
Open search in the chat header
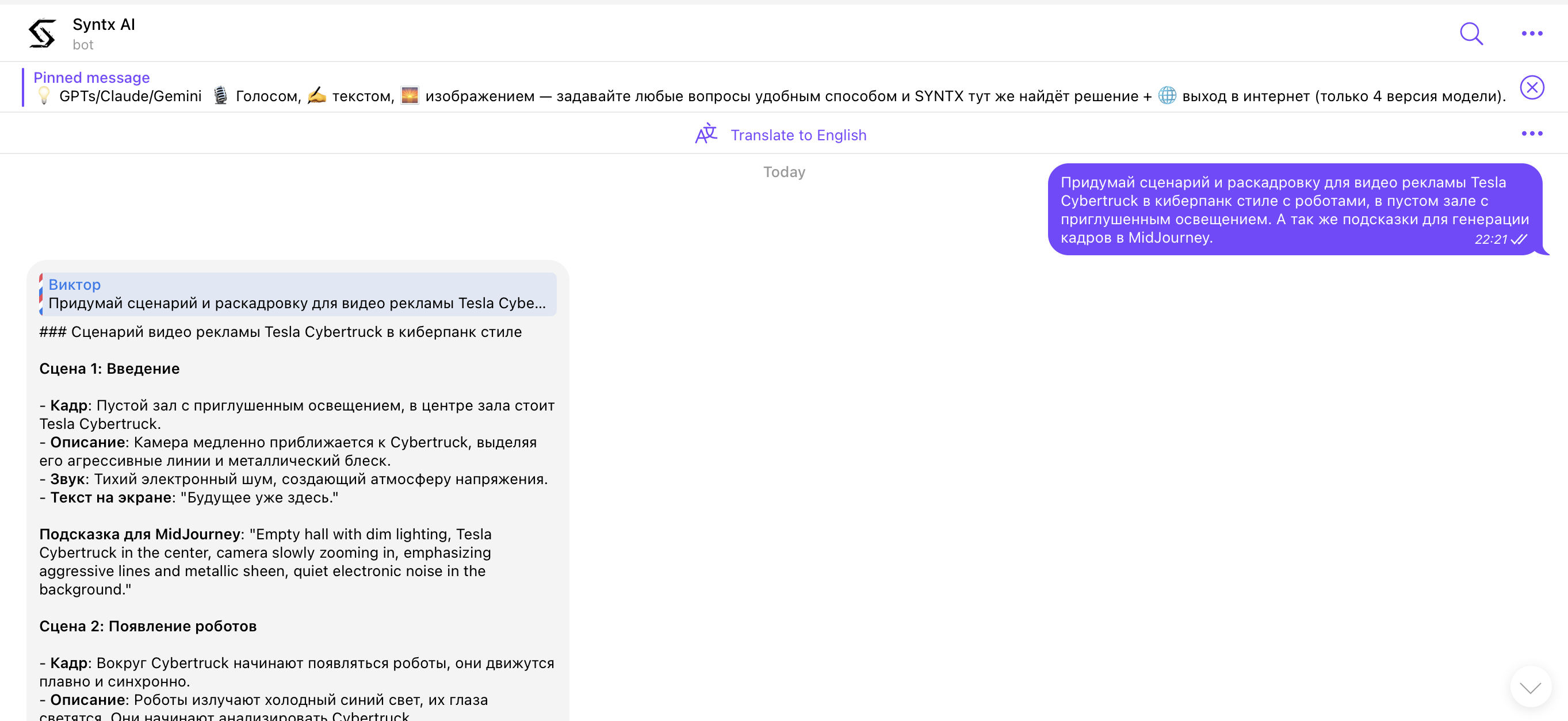pos(1471,33)
